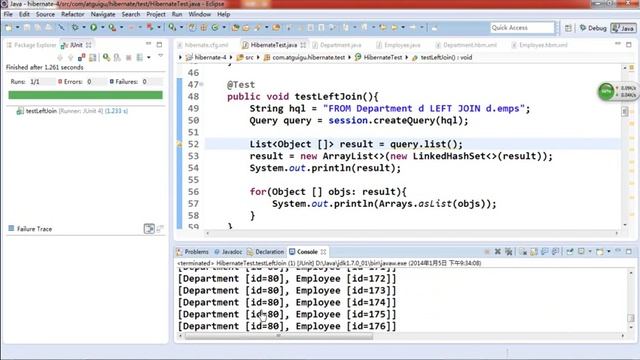Open the Window menu
Viewport: 640px width, 360px height.
(200, 14)
